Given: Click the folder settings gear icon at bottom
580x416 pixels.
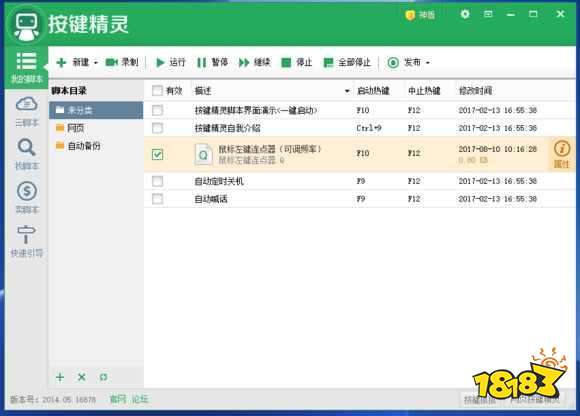Looking at the screenshot, I should [103, 377].
